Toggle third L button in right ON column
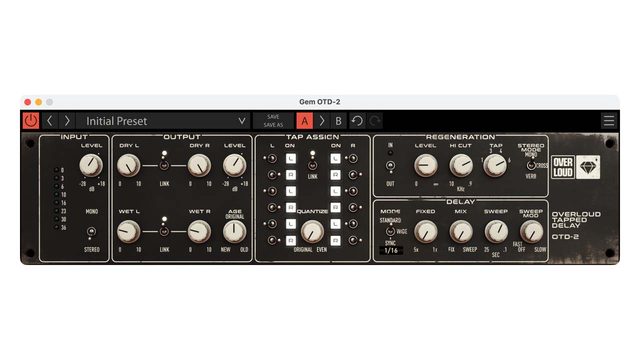The image size is (640, 360). point(335,224)
